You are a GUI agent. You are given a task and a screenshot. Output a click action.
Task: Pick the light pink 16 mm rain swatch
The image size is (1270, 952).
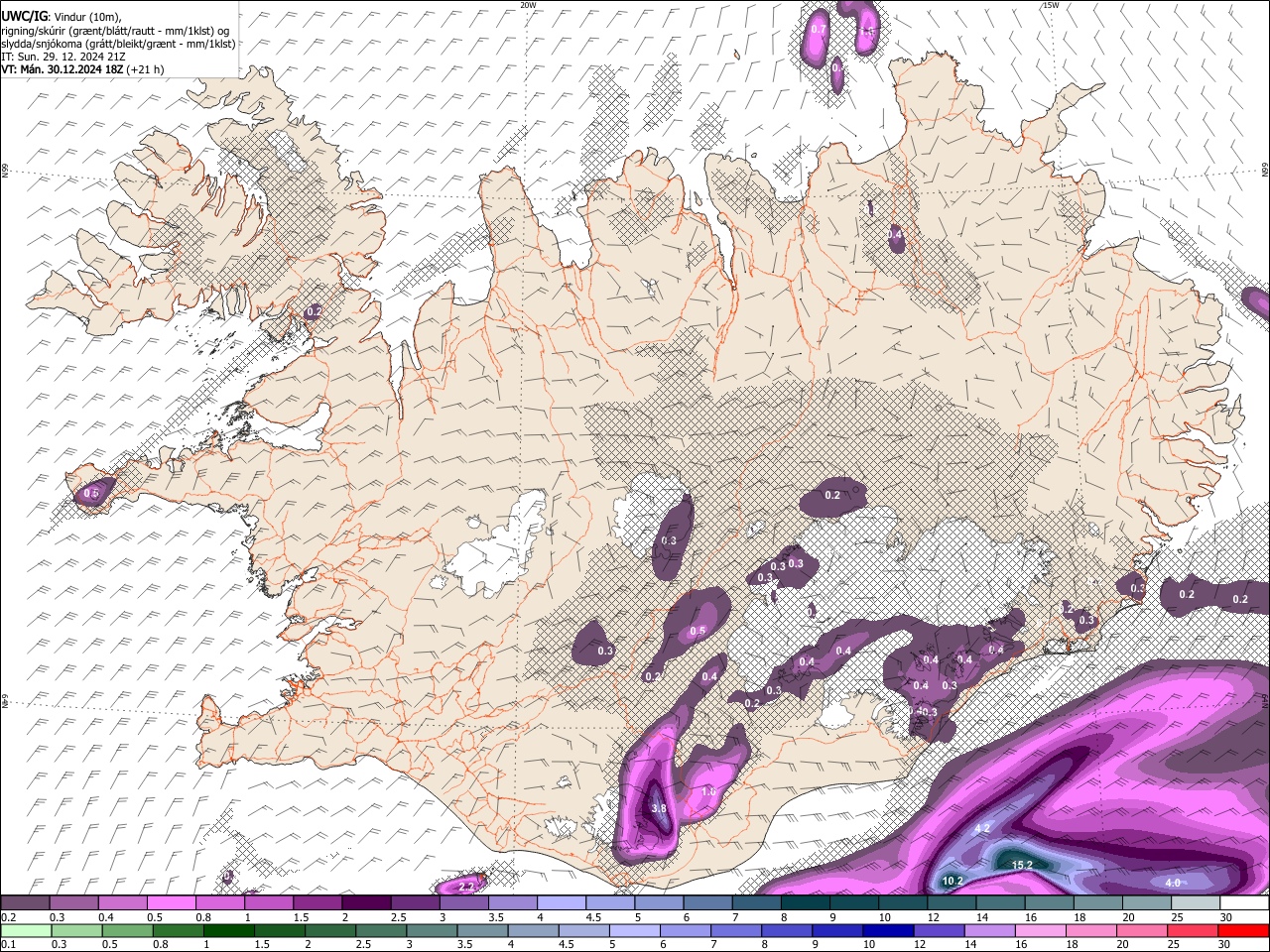pos(1040,930)
